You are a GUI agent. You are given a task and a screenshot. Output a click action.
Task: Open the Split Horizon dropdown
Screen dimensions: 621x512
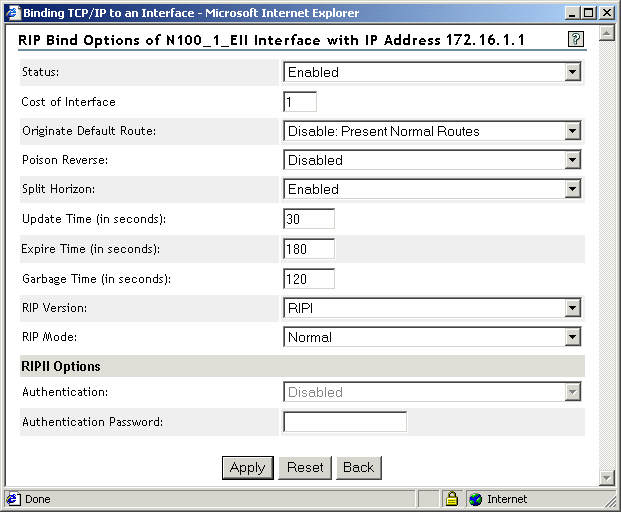(432, 189)
